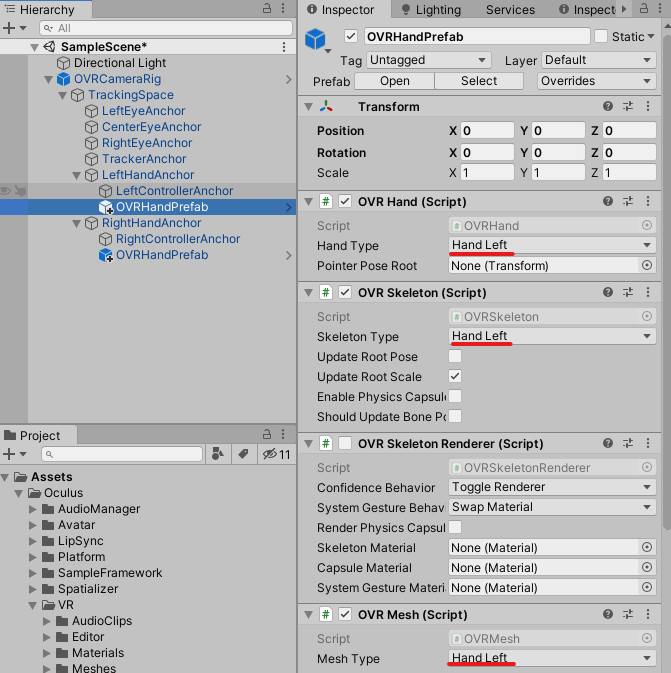
Task: Click the Inspector panel lock icon
Action: coord(644,8)
